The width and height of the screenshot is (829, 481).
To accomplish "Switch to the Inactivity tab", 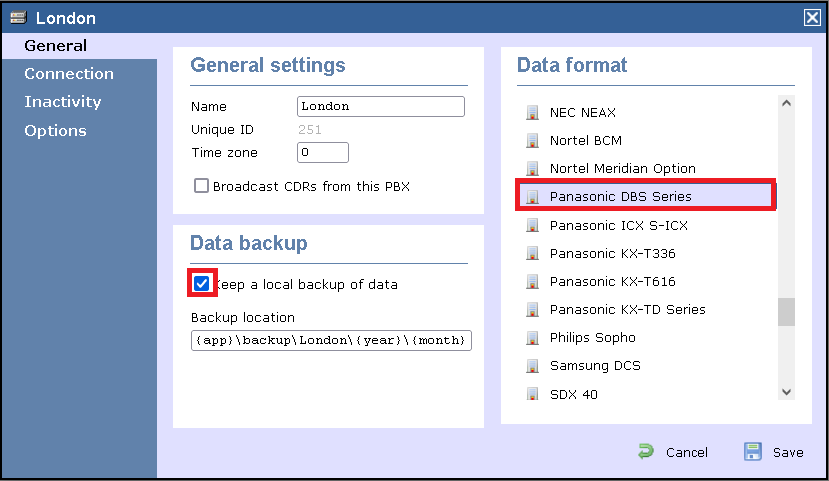I will pyautogui.click(x=63, y=102).
